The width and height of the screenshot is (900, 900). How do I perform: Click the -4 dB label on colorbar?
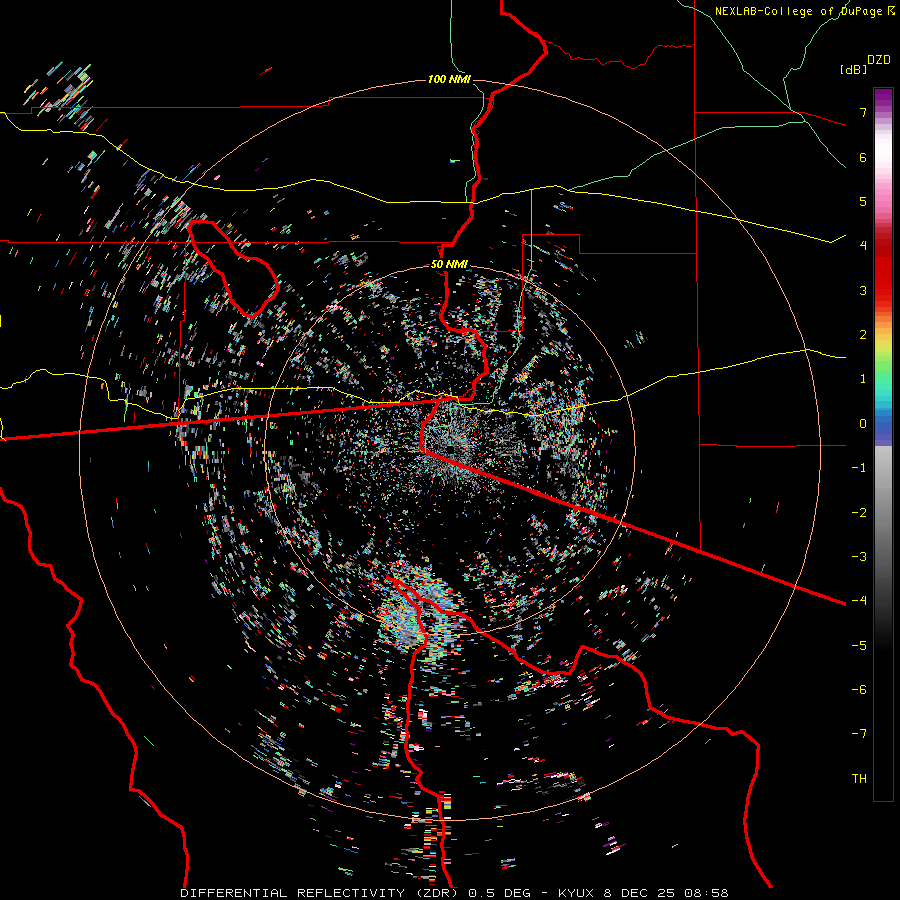coord(859,601)
